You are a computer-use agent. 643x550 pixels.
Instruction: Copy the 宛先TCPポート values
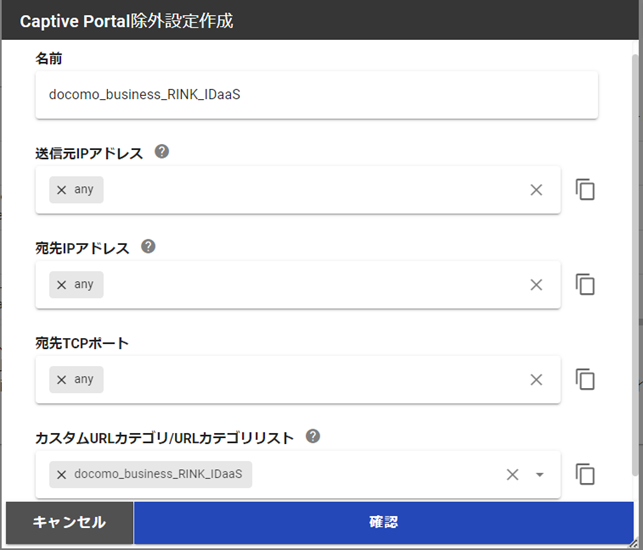585,379
